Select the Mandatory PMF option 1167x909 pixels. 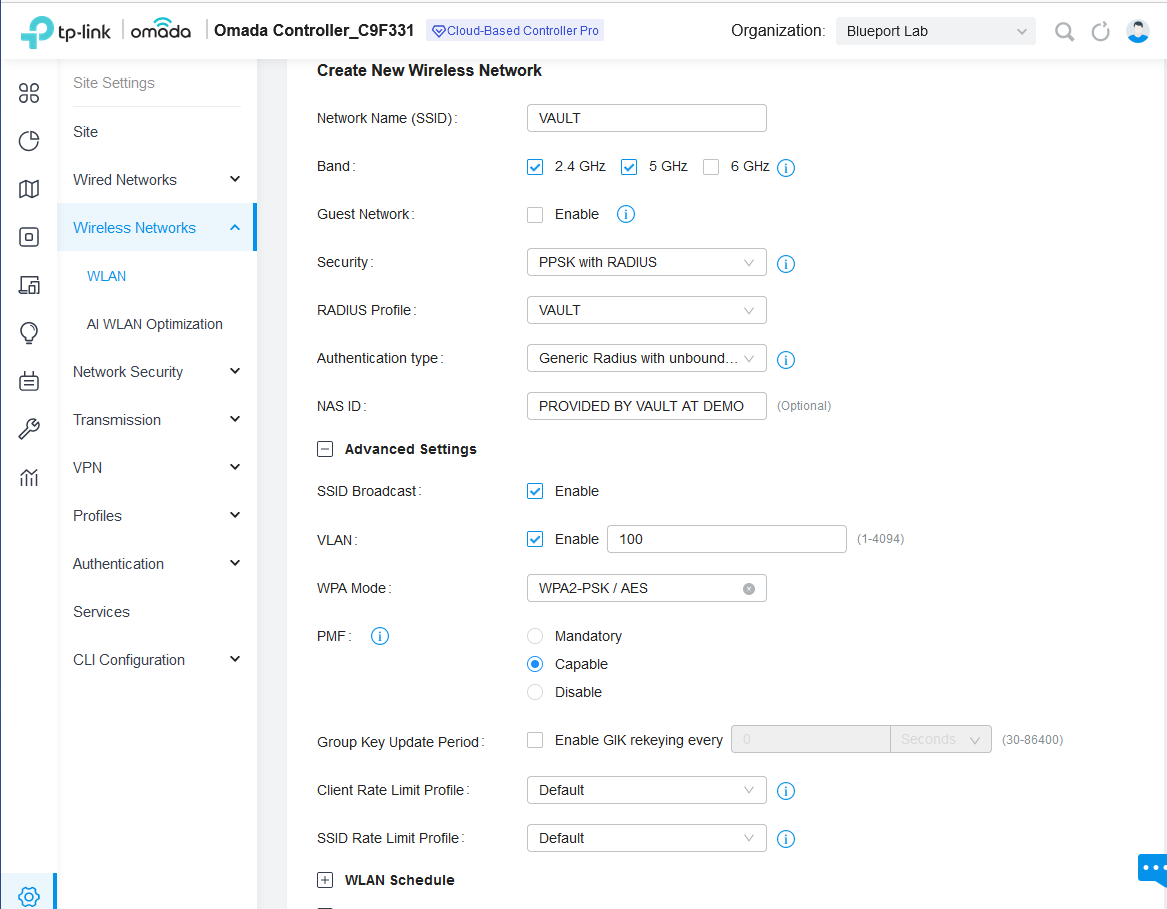[535, 636]
